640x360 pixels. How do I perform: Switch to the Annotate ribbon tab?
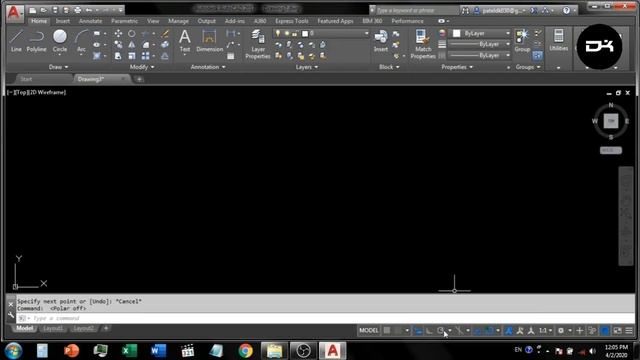click(x=90, y=21)
